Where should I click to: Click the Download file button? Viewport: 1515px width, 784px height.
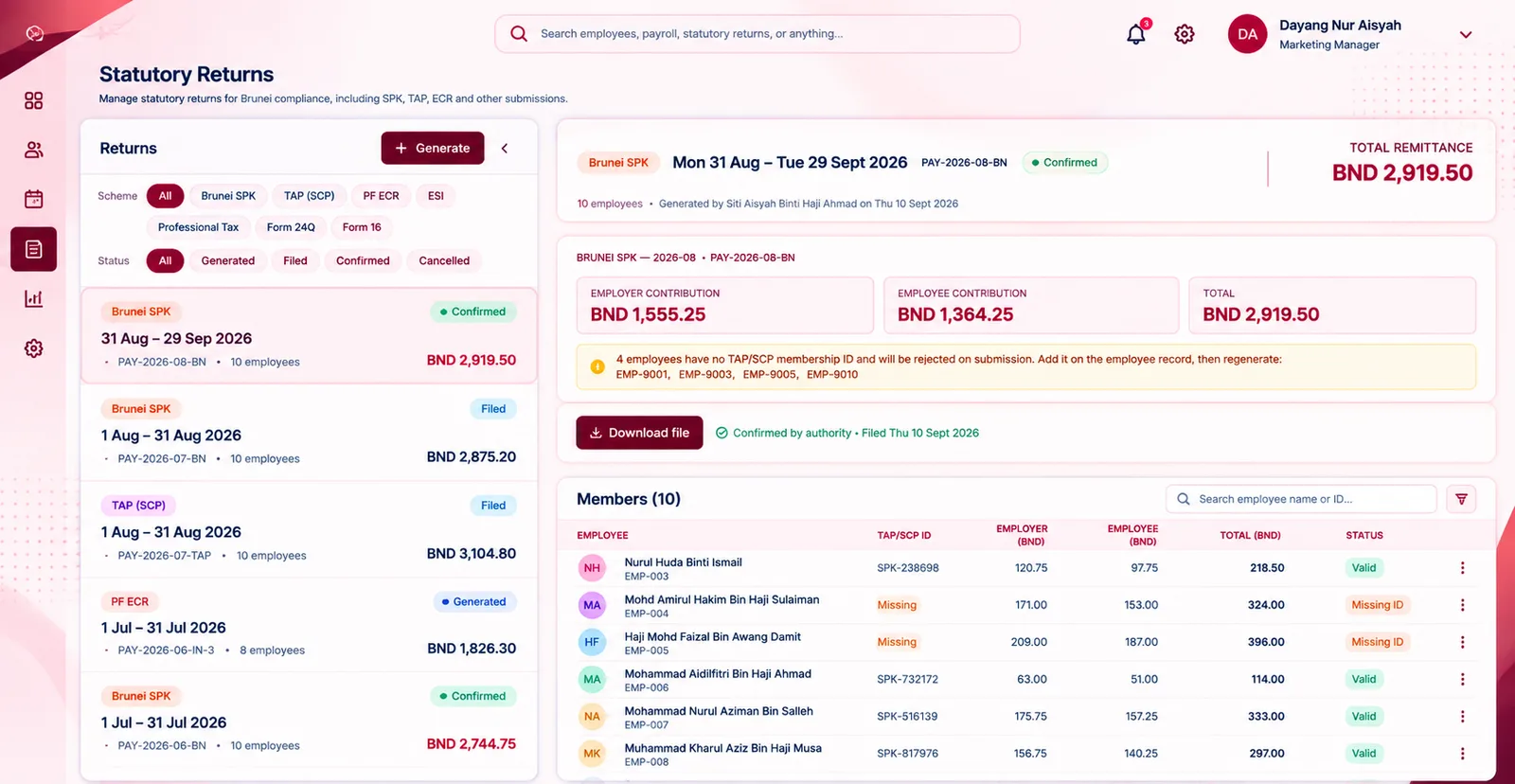click(639, 433)
